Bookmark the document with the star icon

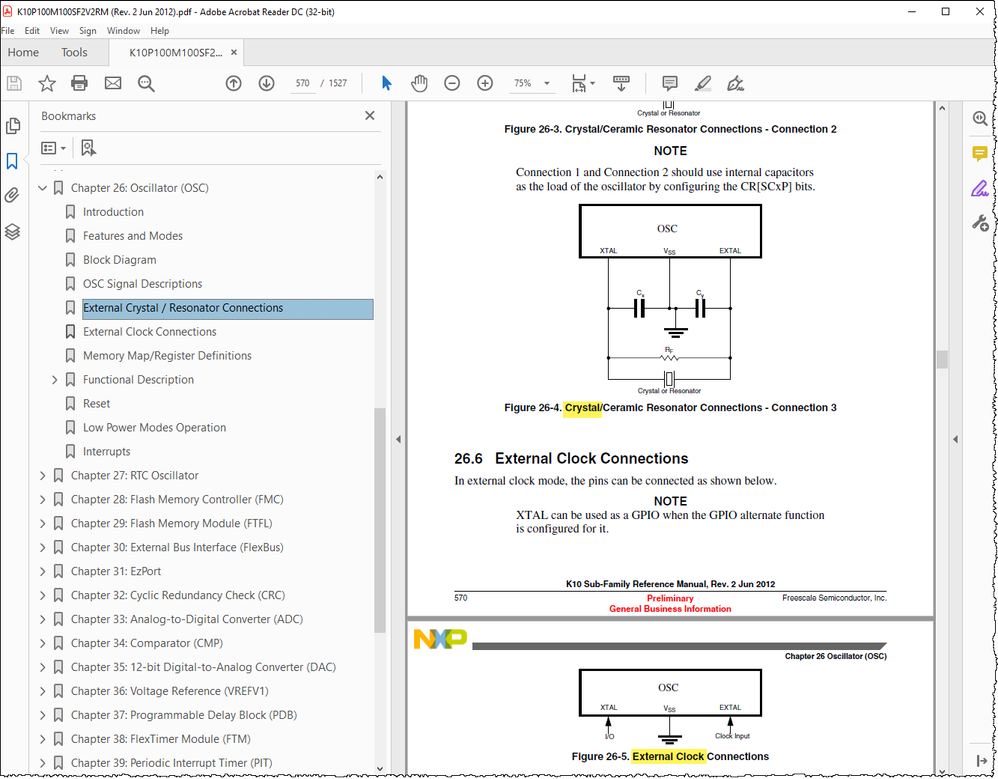(x=47, y=83)
